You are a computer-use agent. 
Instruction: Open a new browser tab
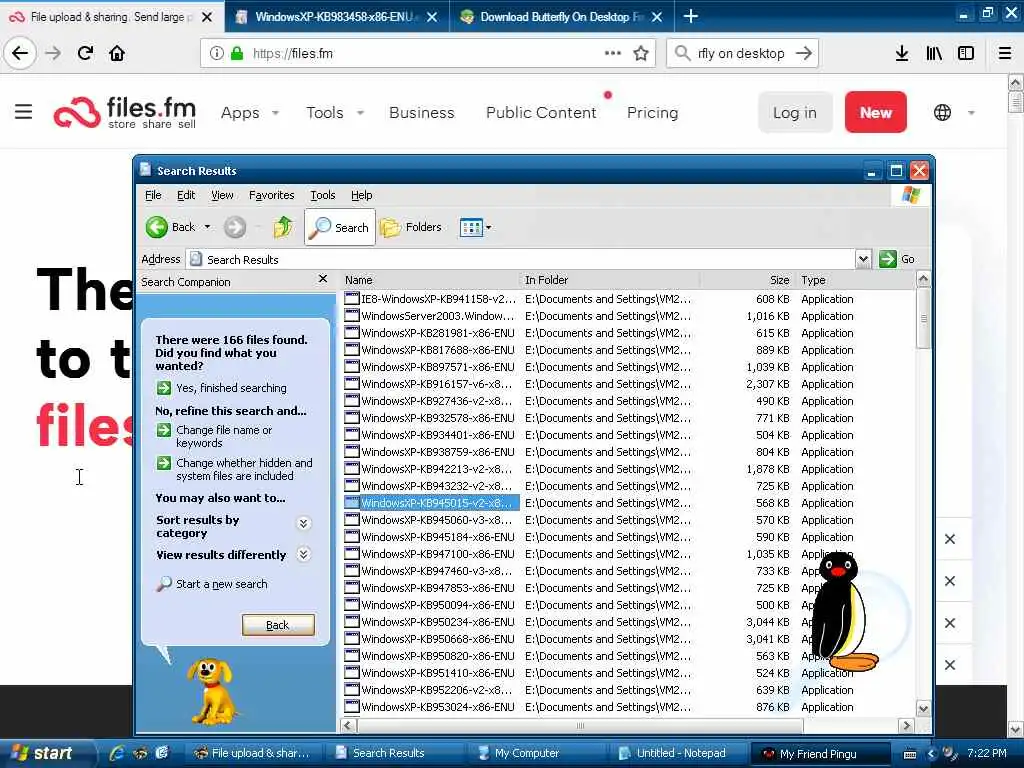click(691, 16)
